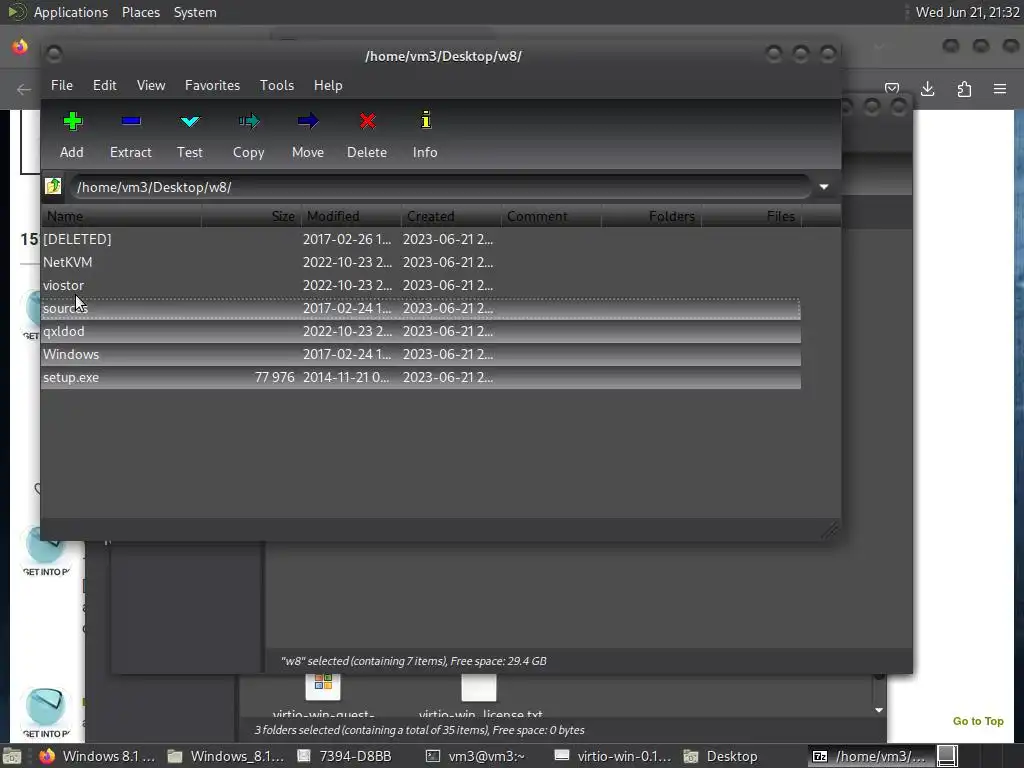Open the Tools menu
Image resolution: width=1024 pixels, height=768 pixels.
[277, 86]
